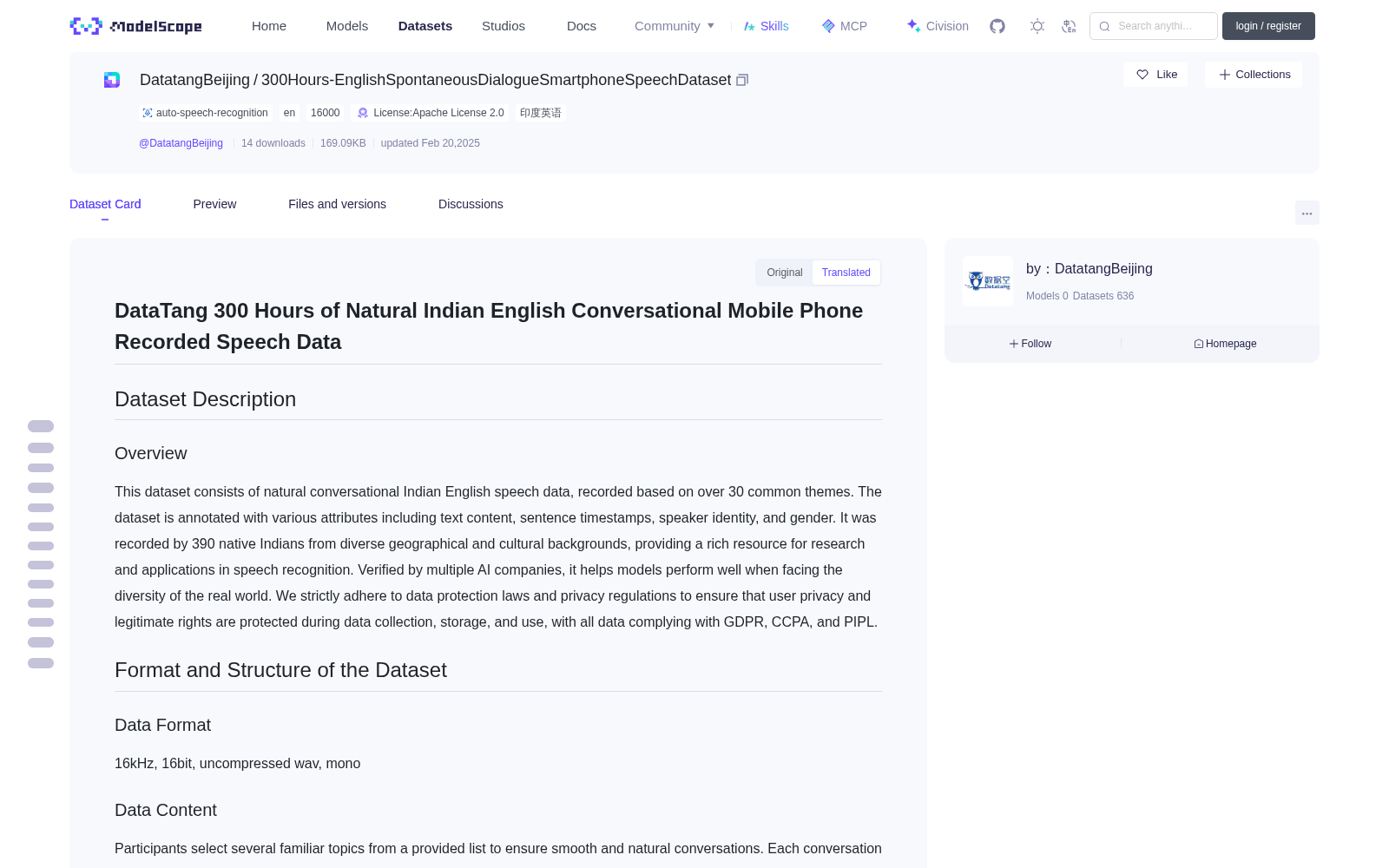Image resolution: width=1389 pixels, height=868 pixels.
Task: Click 'Datasets 636' in the owner card
Action: (1103, 296)
